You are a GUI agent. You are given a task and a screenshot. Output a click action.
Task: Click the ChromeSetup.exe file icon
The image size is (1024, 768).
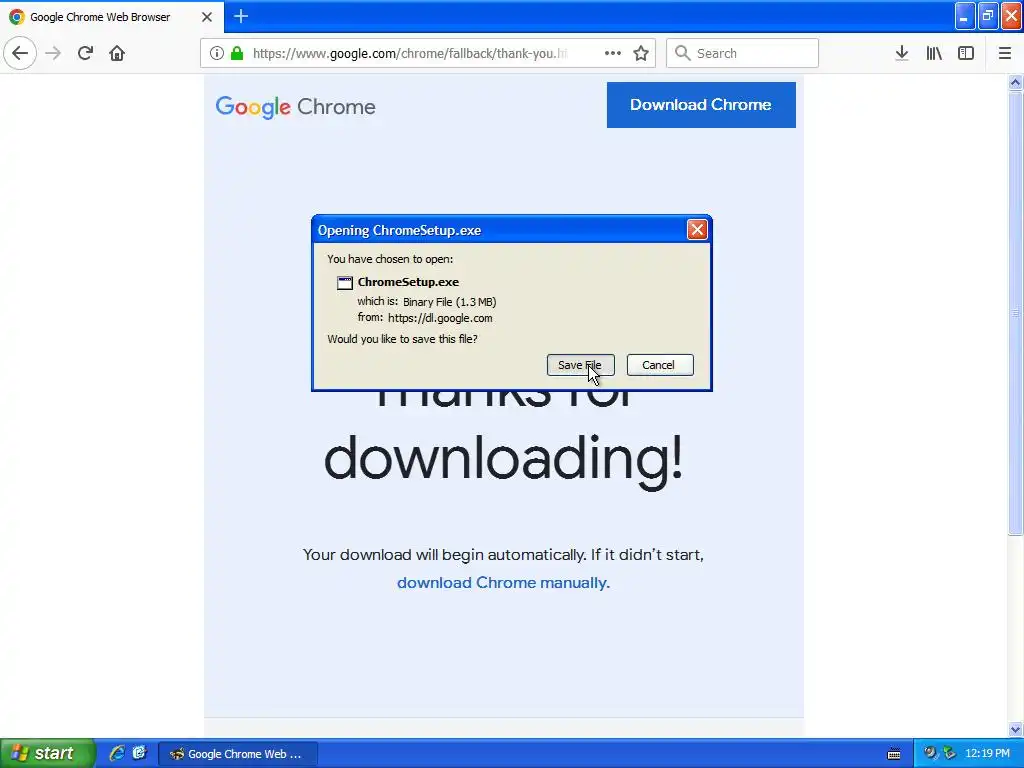[x=344, y=282]
